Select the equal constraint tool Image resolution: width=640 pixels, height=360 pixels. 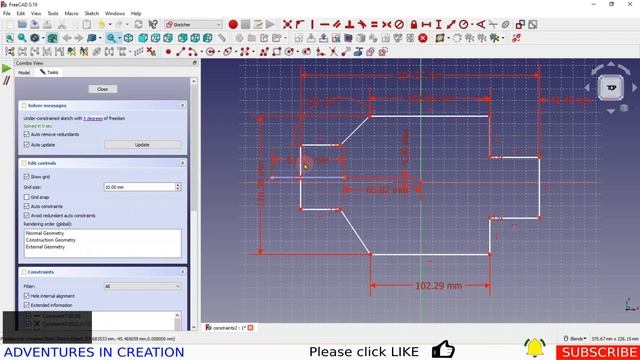(374, 24)
